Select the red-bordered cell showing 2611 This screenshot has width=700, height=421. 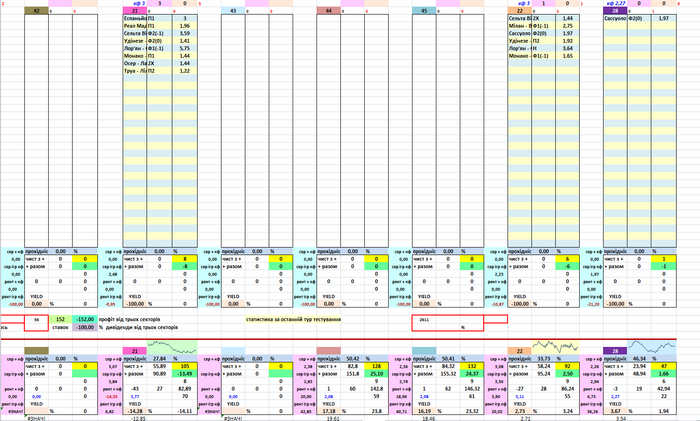click(x=424, y=319)
